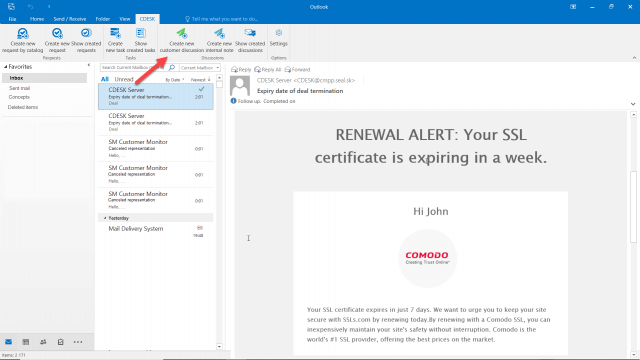
Task: Switch to Send / Receive tab
Action: pyautogui.click(x=70, y=19)
